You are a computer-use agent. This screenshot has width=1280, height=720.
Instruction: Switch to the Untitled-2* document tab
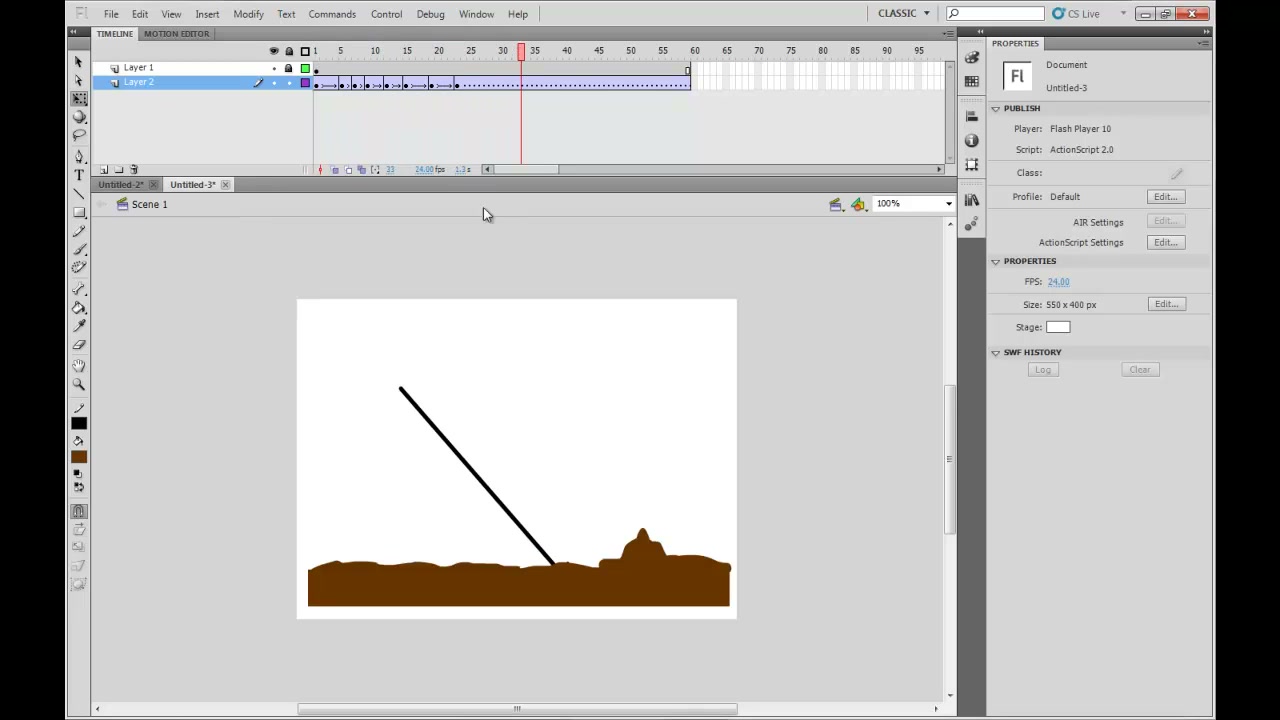121,185
